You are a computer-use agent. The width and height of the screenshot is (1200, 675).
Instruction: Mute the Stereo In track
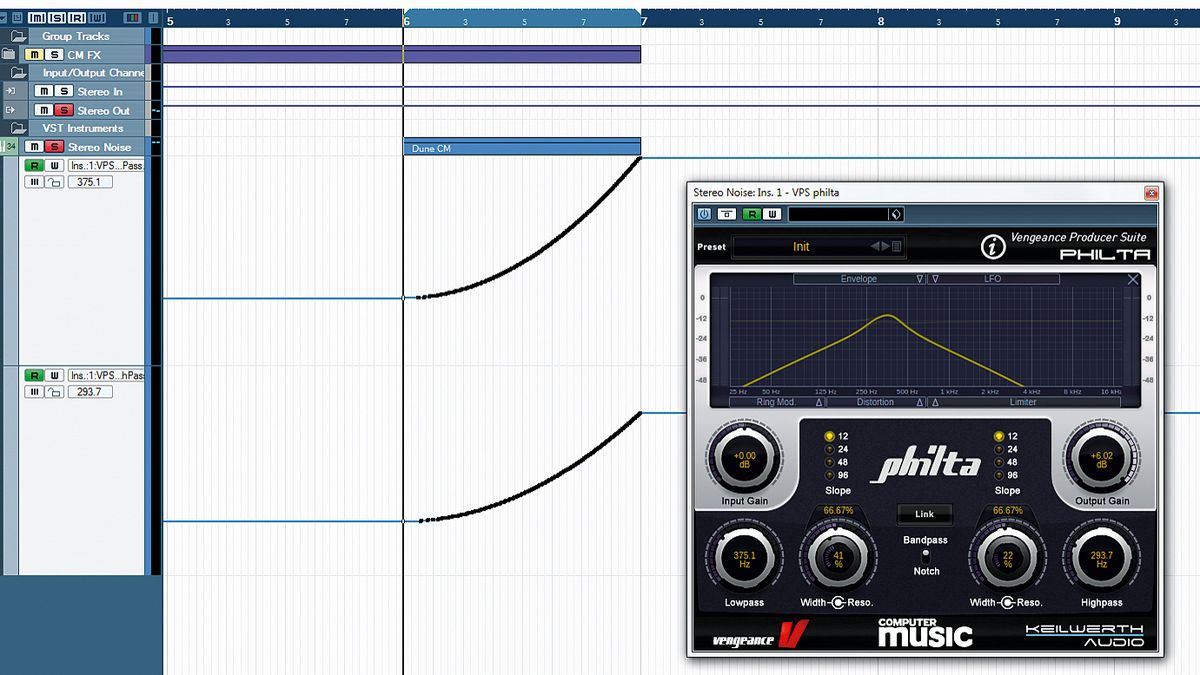point(45,90)
